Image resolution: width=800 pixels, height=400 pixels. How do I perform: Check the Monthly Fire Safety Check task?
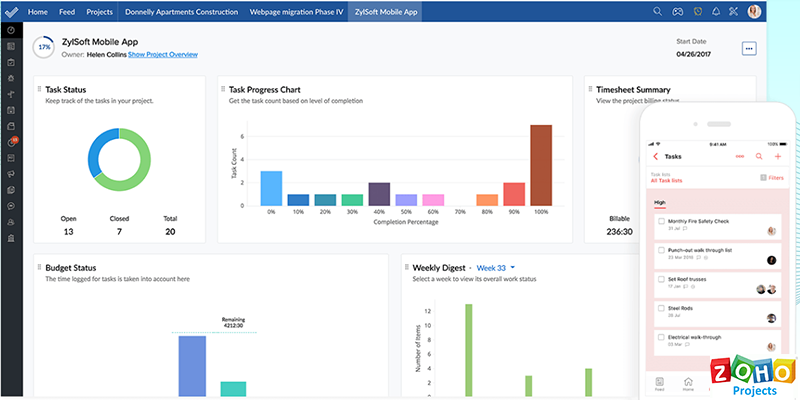click(661, 221)
